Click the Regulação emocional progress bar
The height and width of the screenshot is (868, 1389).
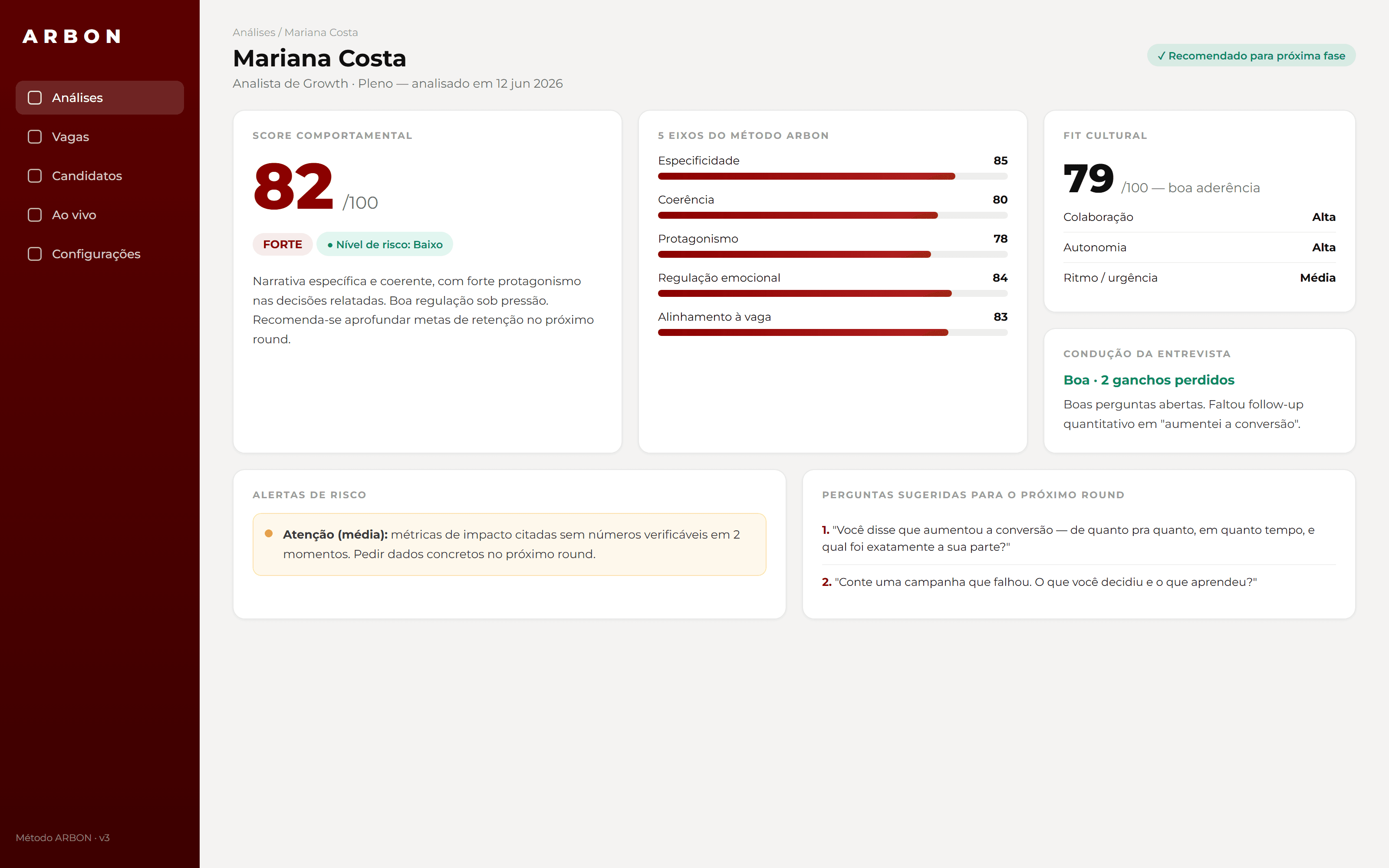(x=832, y=293)
